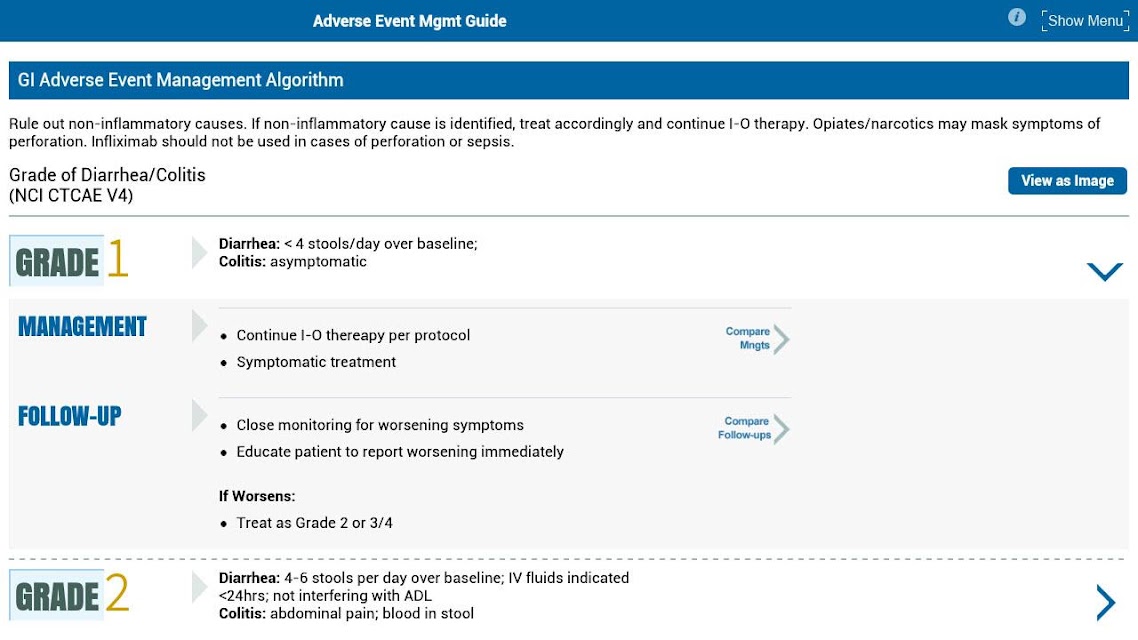The image size is (1138, 640).
Task: Select the Grade 1 badge
Action: point(70,260)
